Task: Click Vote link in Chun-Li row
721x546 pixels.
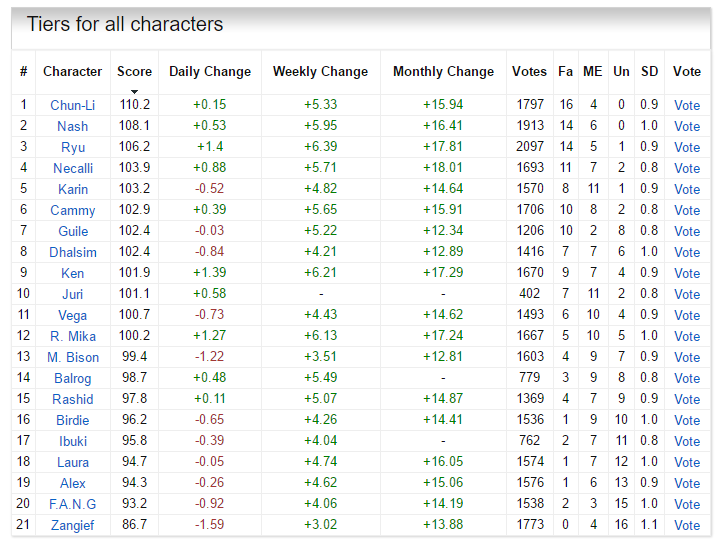Action: pyautogui.click(x=687, y=105)
